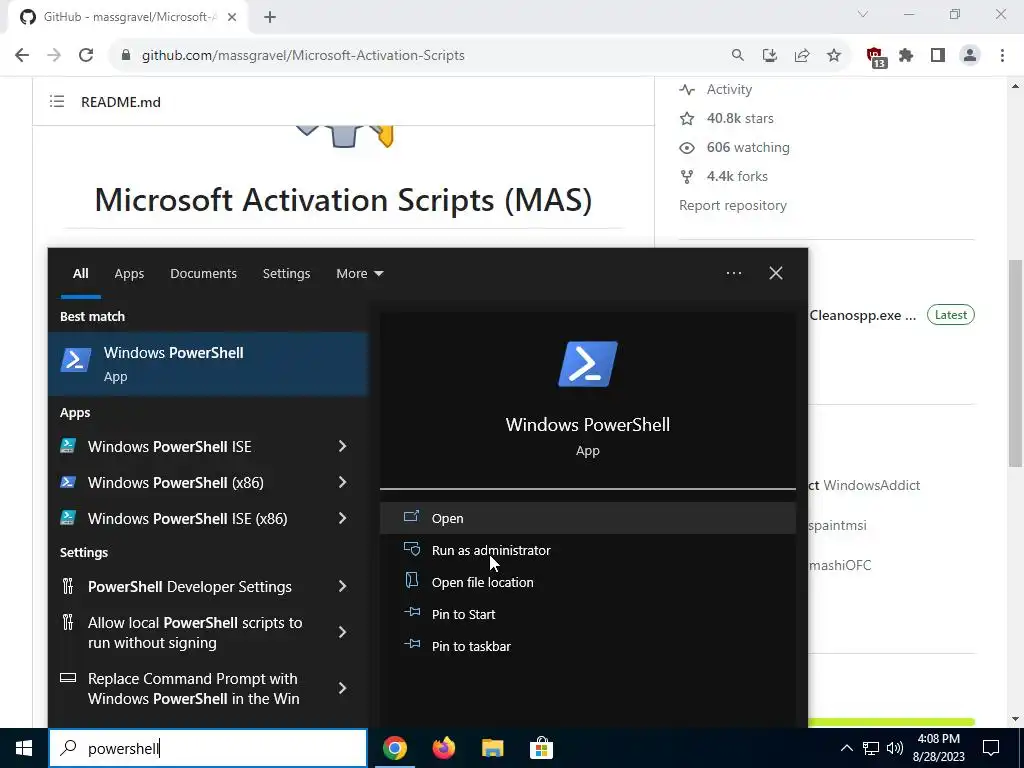Expand Allow local PowerShell scripts arrow

342,632
